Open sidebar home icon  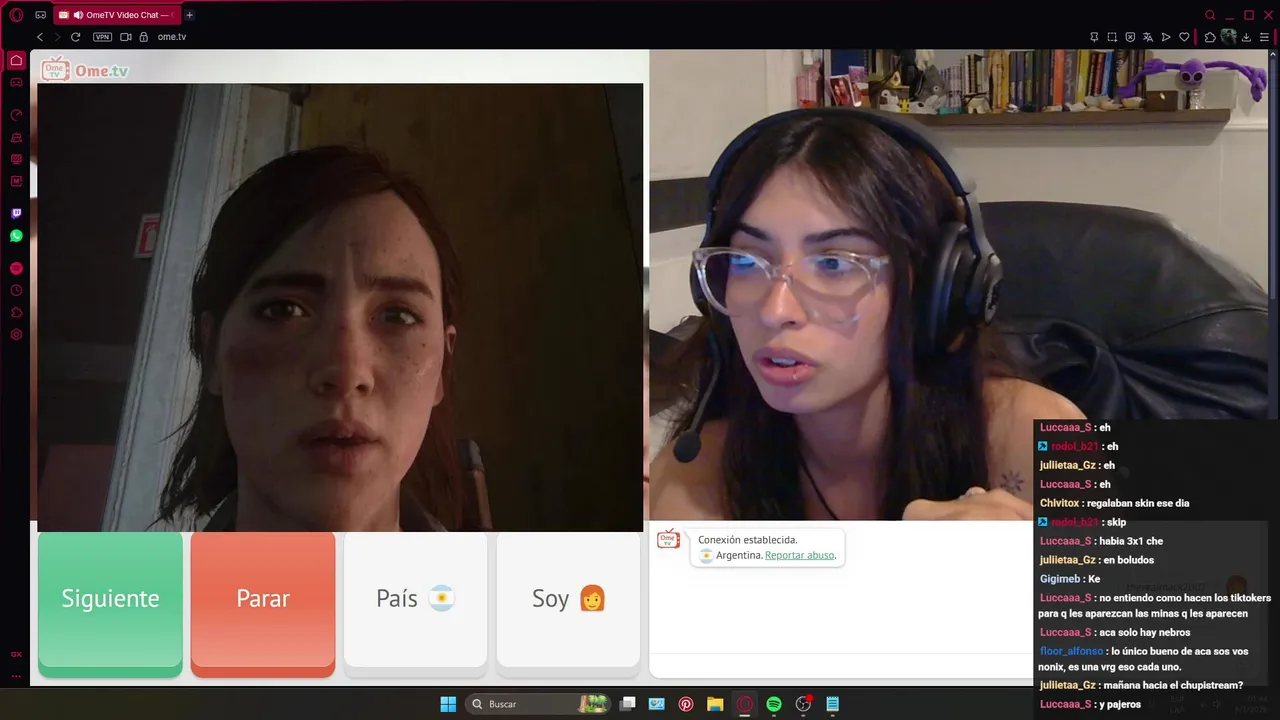click(x=16, y=60)
